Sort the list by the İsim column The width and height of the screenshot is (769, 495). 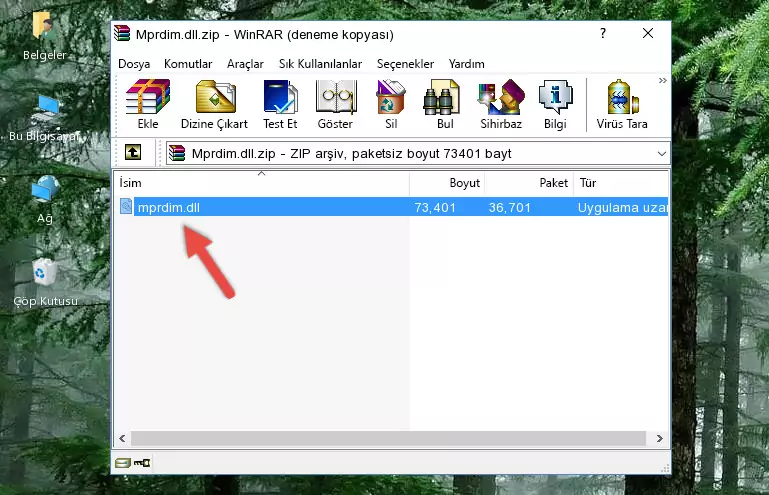click(262, 183)
